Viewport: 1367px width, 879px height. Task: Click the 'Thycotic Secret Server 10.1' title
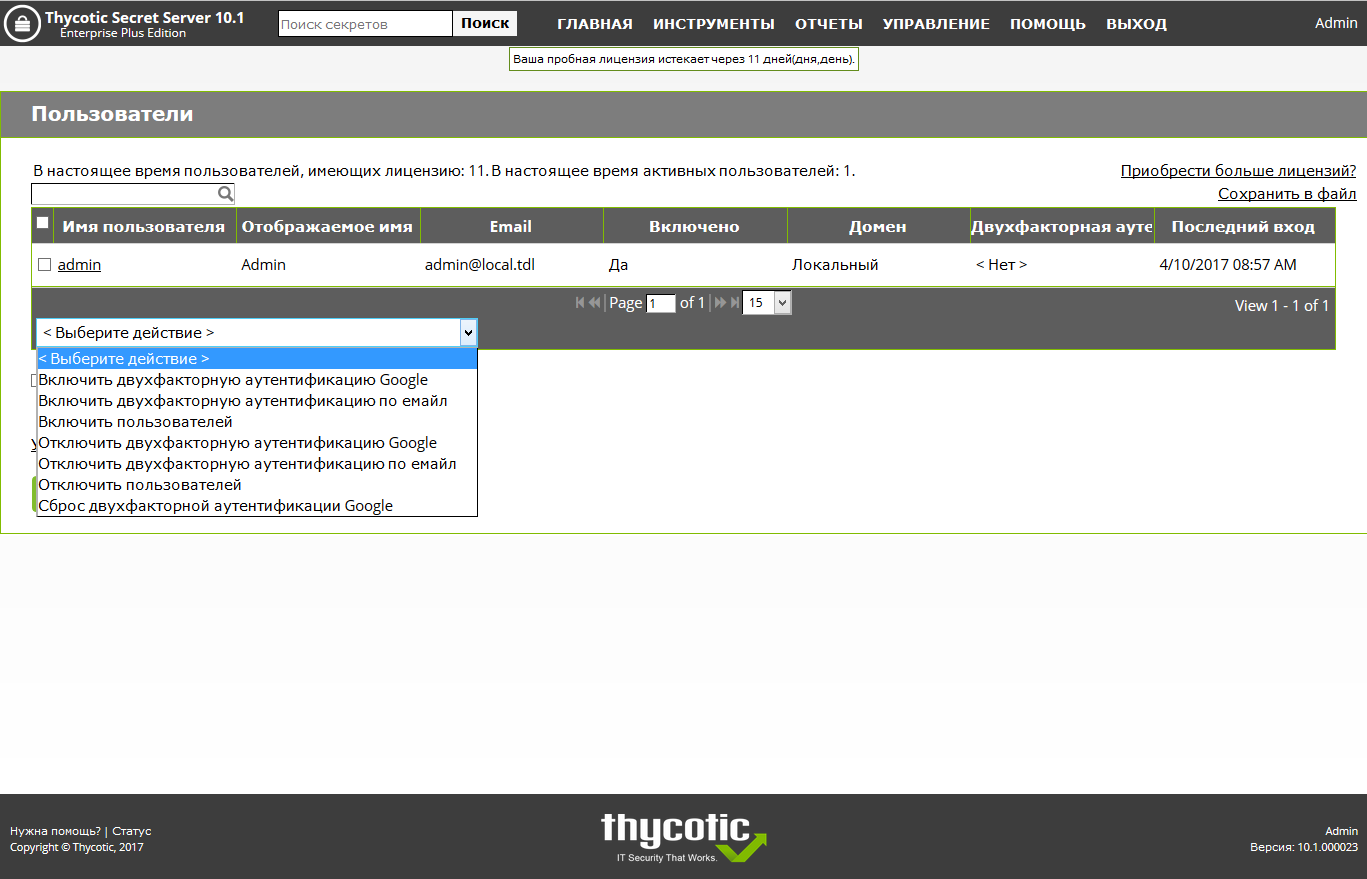click(x=145, y=17)
